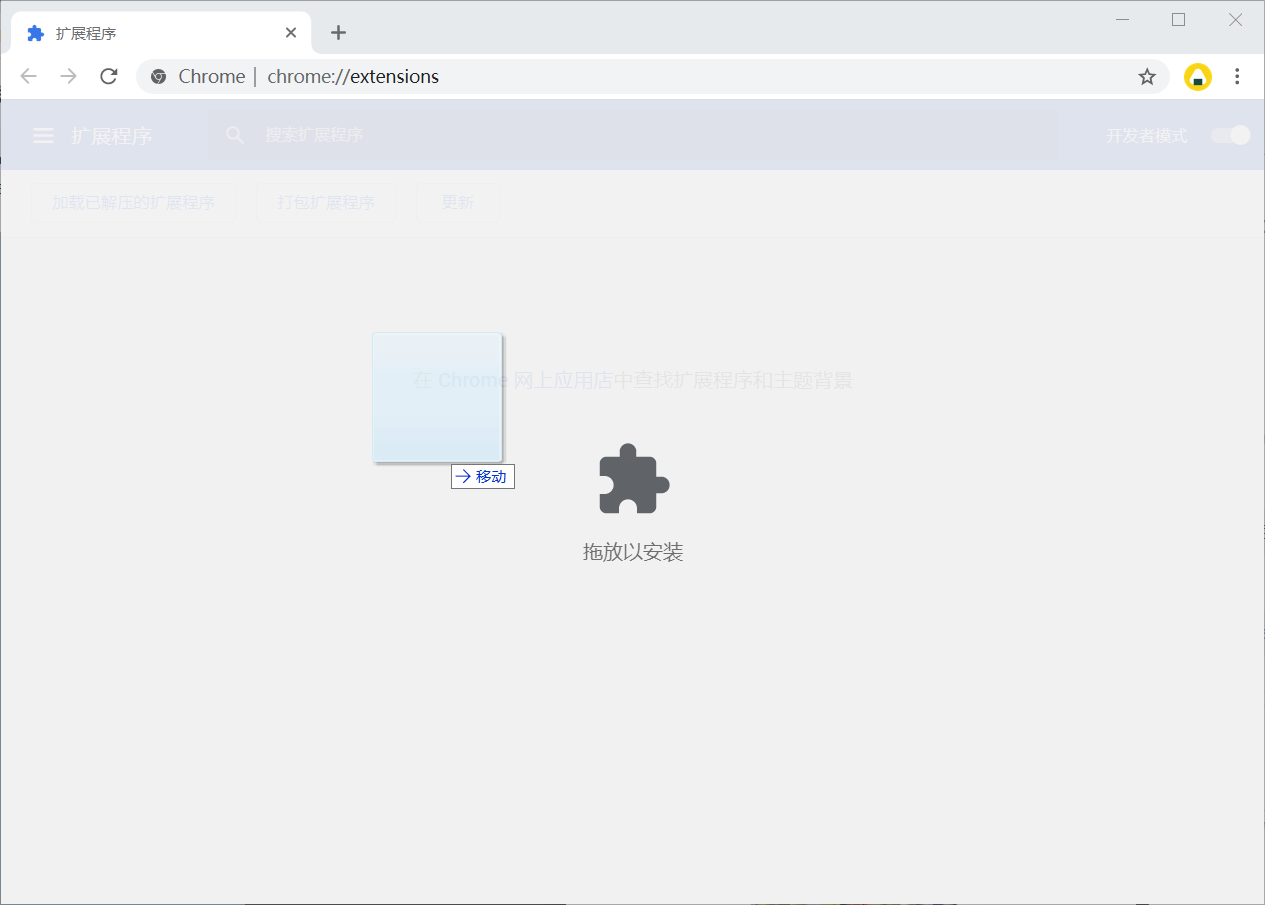Click the 扩展程序 page title in the header
This screenshot has height=905, width=1265.
[112, 136]
